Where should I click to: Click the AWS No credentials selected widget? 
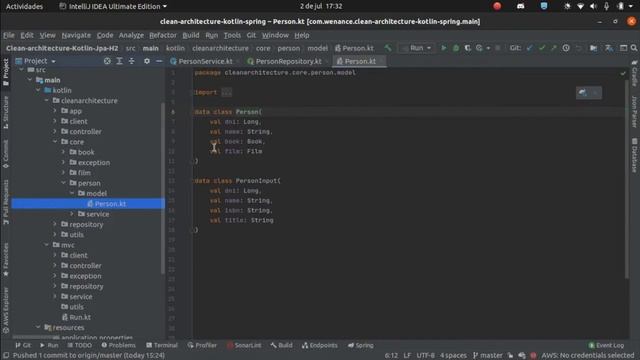pos(587,356)
